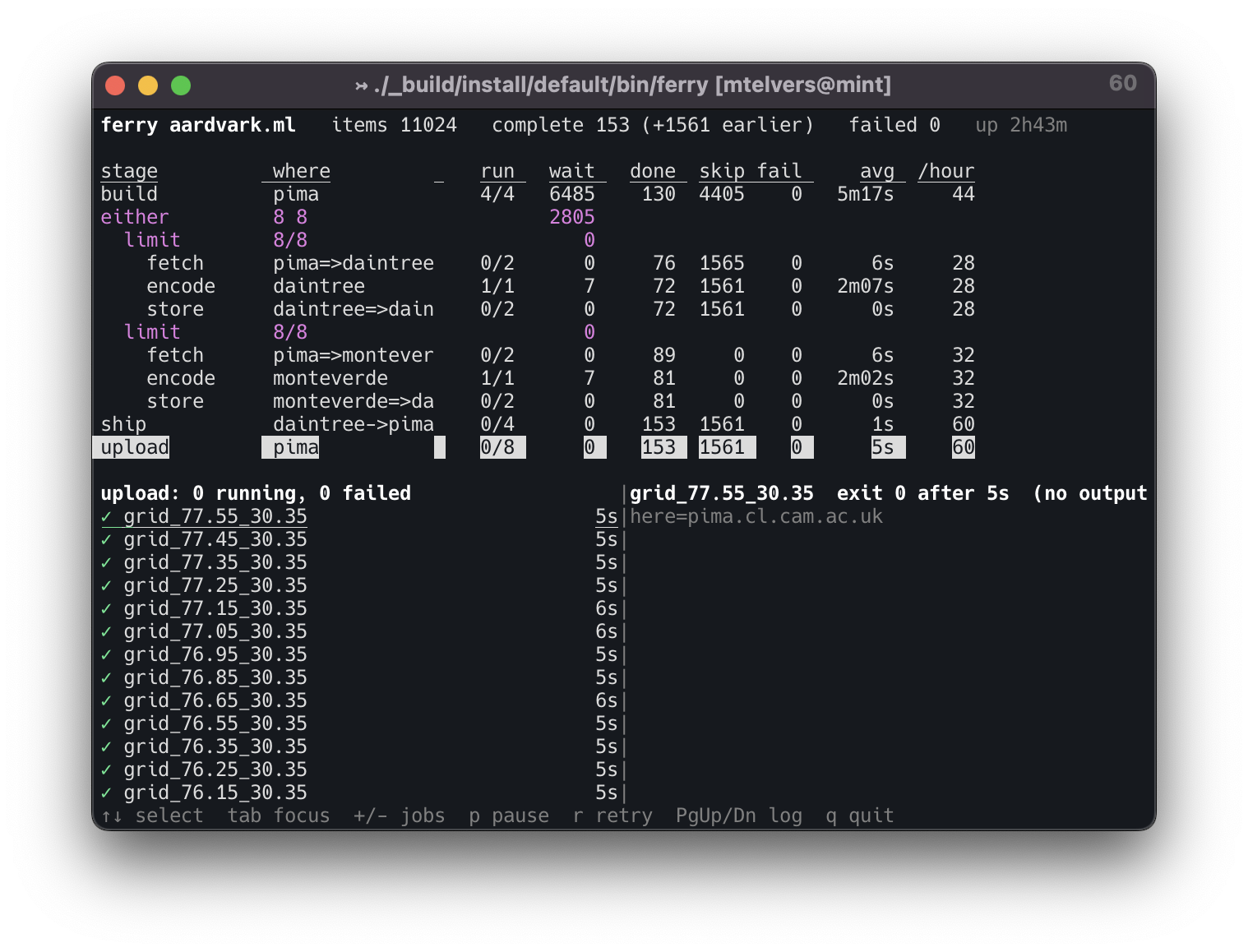Select job grid_76.25_30.35

point(359,769)
